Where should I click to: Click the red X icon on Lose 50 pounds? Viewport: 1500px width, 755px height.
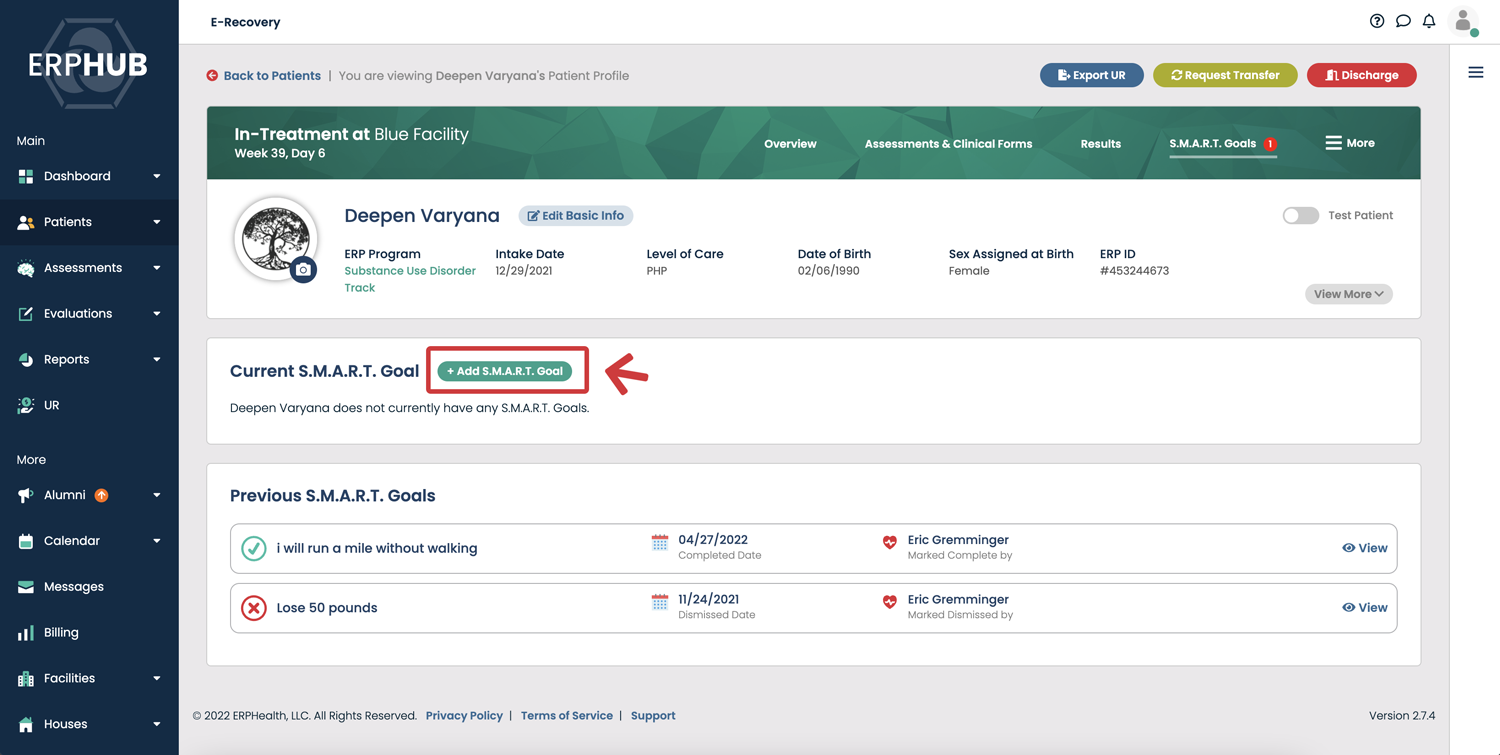point(254,608)
